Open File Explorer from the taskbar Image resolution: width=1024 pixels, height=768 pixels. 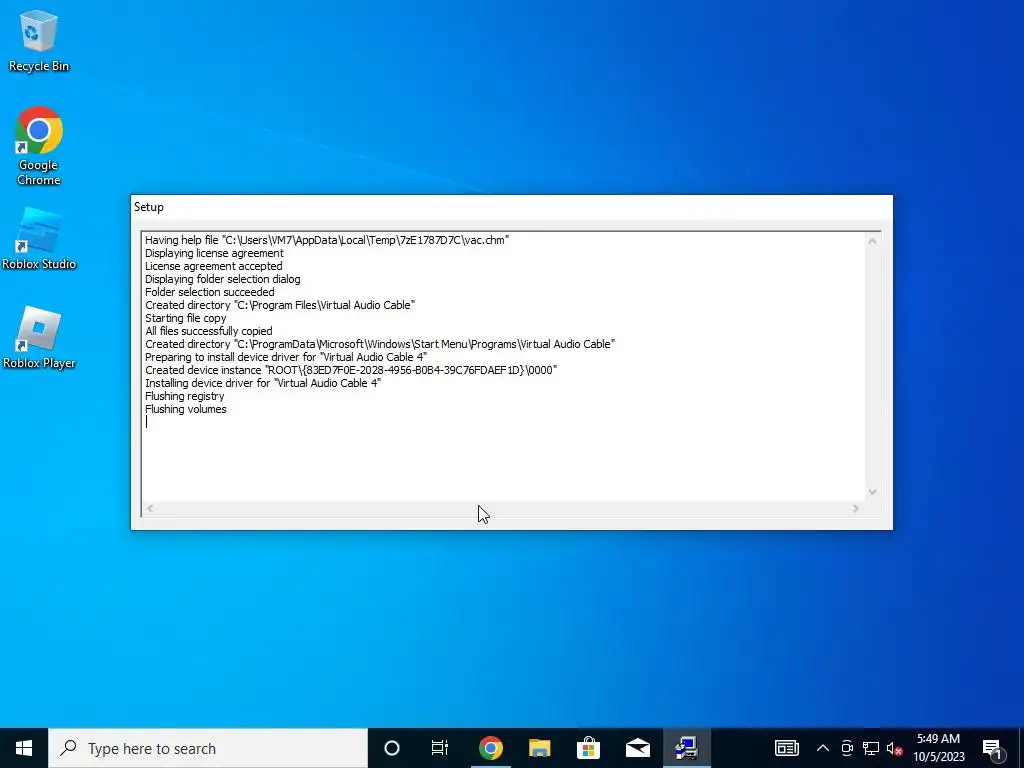coord(539,748)
